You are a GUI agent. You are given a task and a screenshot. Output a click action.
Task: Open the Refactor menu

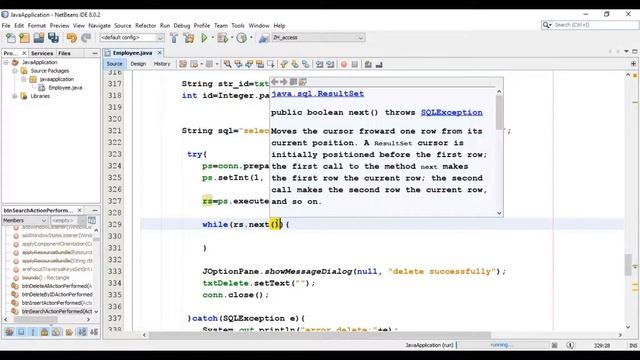coord(145,25)
